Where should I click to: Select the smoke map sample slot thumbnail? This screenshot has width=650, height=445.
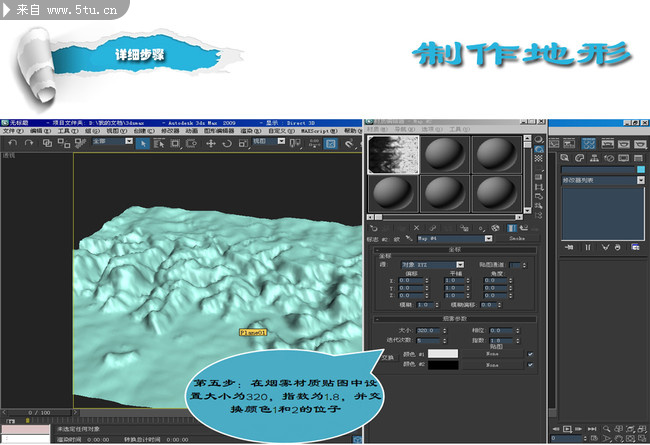393,154
